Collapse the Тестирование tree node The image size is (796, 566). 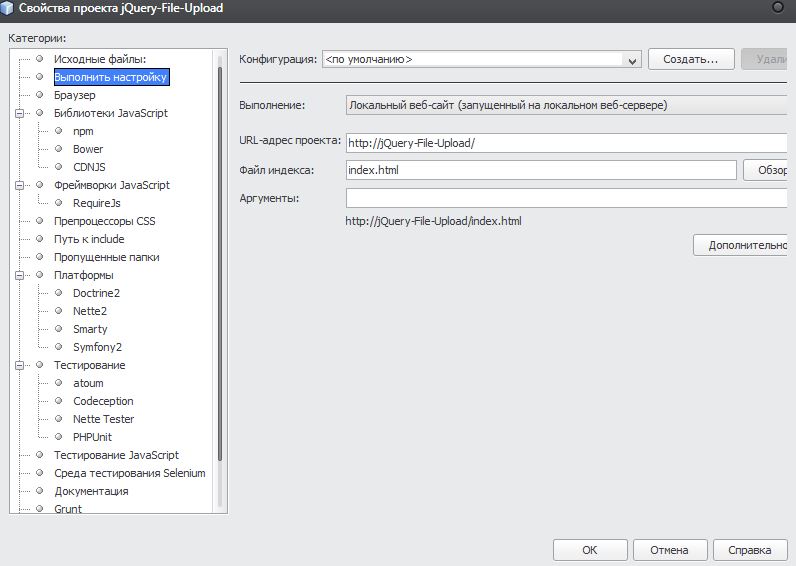19,365
